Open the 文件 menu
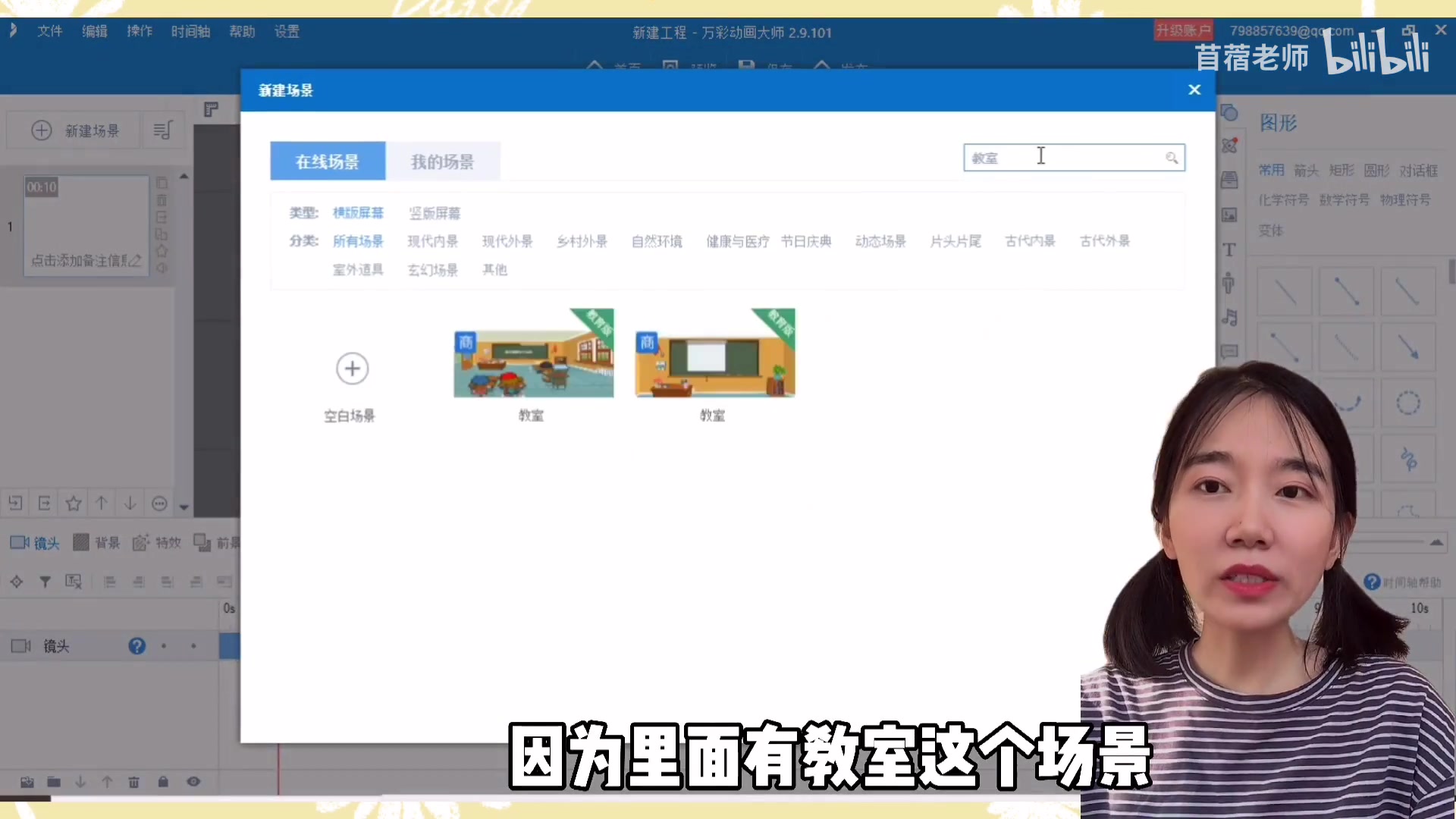The width and height of the screenshot is (1456, 819). pos(50,31)
